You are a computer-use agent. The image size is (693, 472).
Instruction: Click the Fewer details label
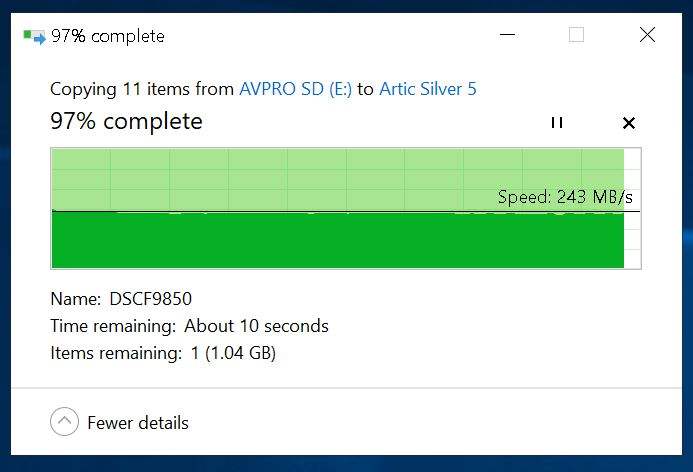(138, 423)
